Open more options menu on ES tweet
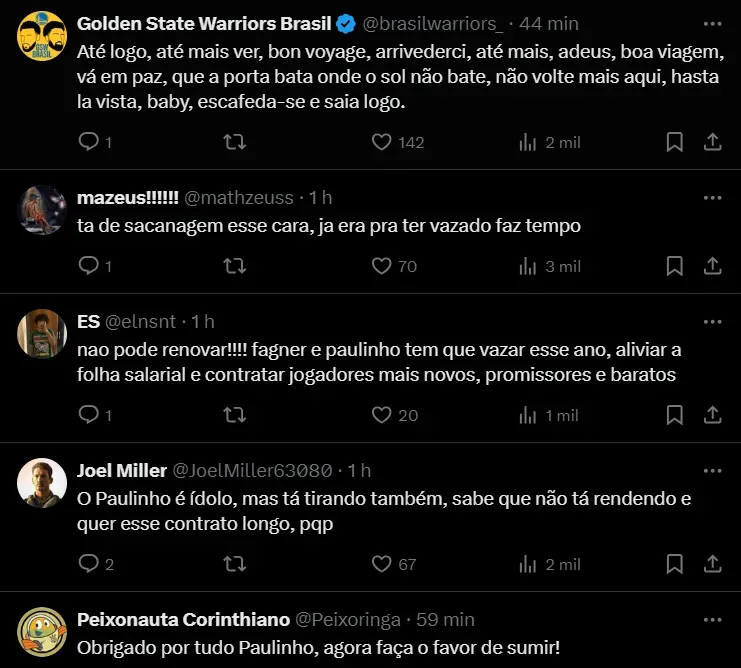741x668 pixels. (x=712, y=321)
